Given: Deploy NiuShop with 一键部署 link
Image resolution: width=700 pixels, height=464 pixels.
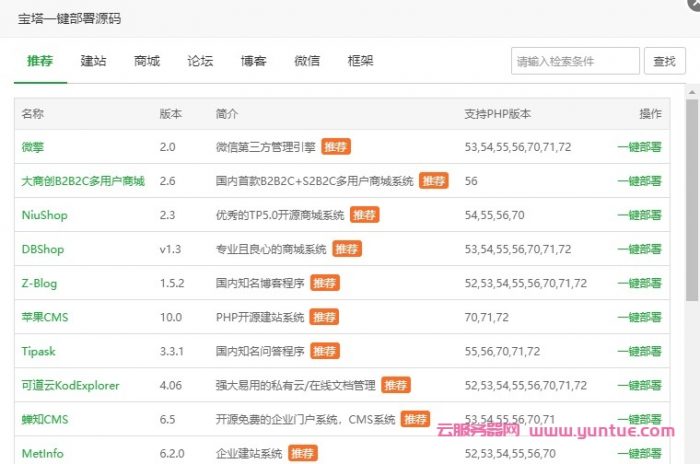Looking at the screenshot, I should coord(639,215).
